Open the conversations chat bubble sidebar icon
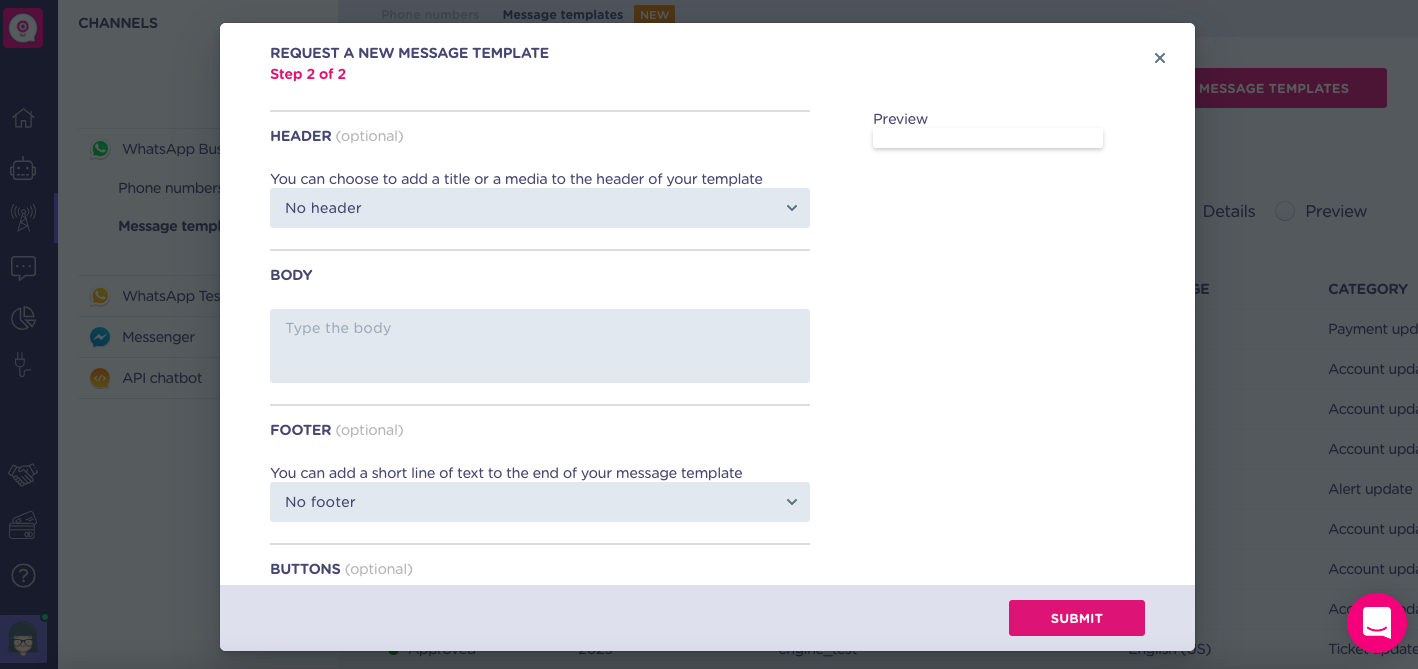The image size is (1418, 669). pyautogui.click(x=23, y=268)
